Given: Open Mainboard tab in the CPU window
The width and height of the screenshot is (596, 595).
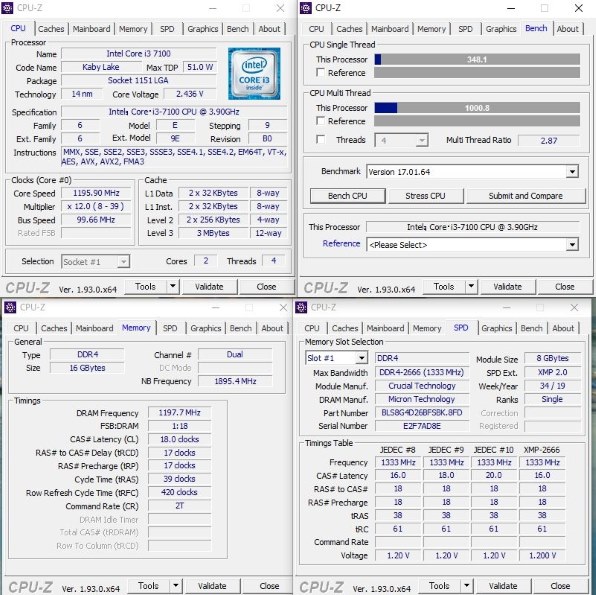Looking at the screenshot, I should click(92, 29).
